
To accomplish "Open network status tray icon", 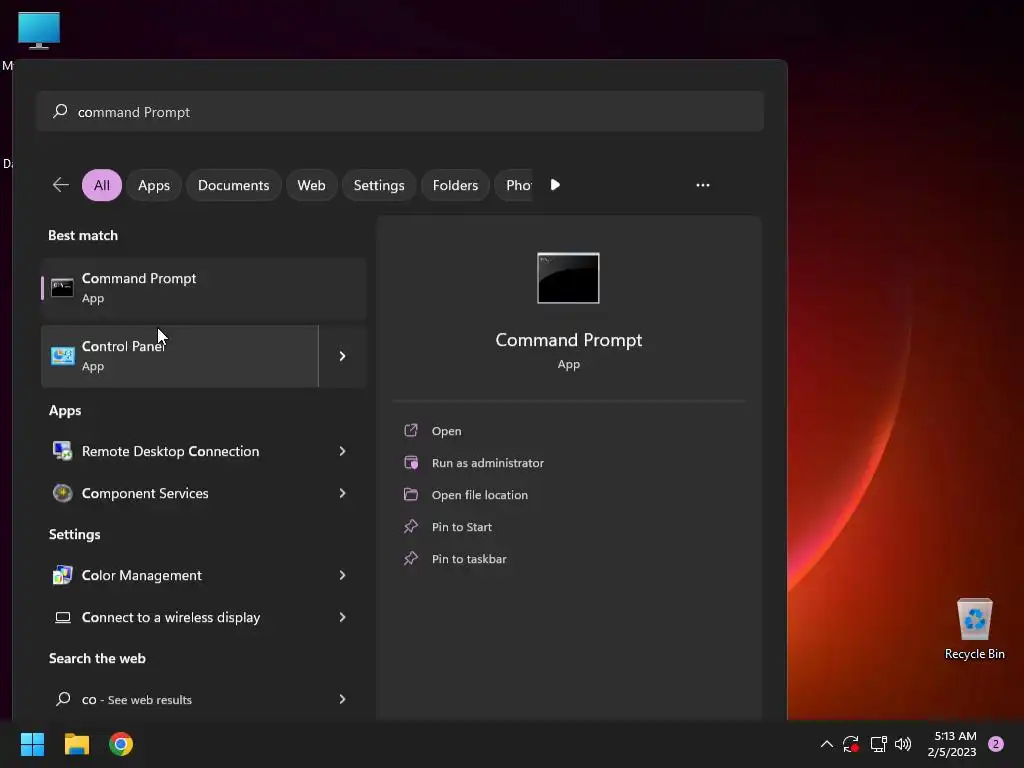I will [x=878, y=744].
